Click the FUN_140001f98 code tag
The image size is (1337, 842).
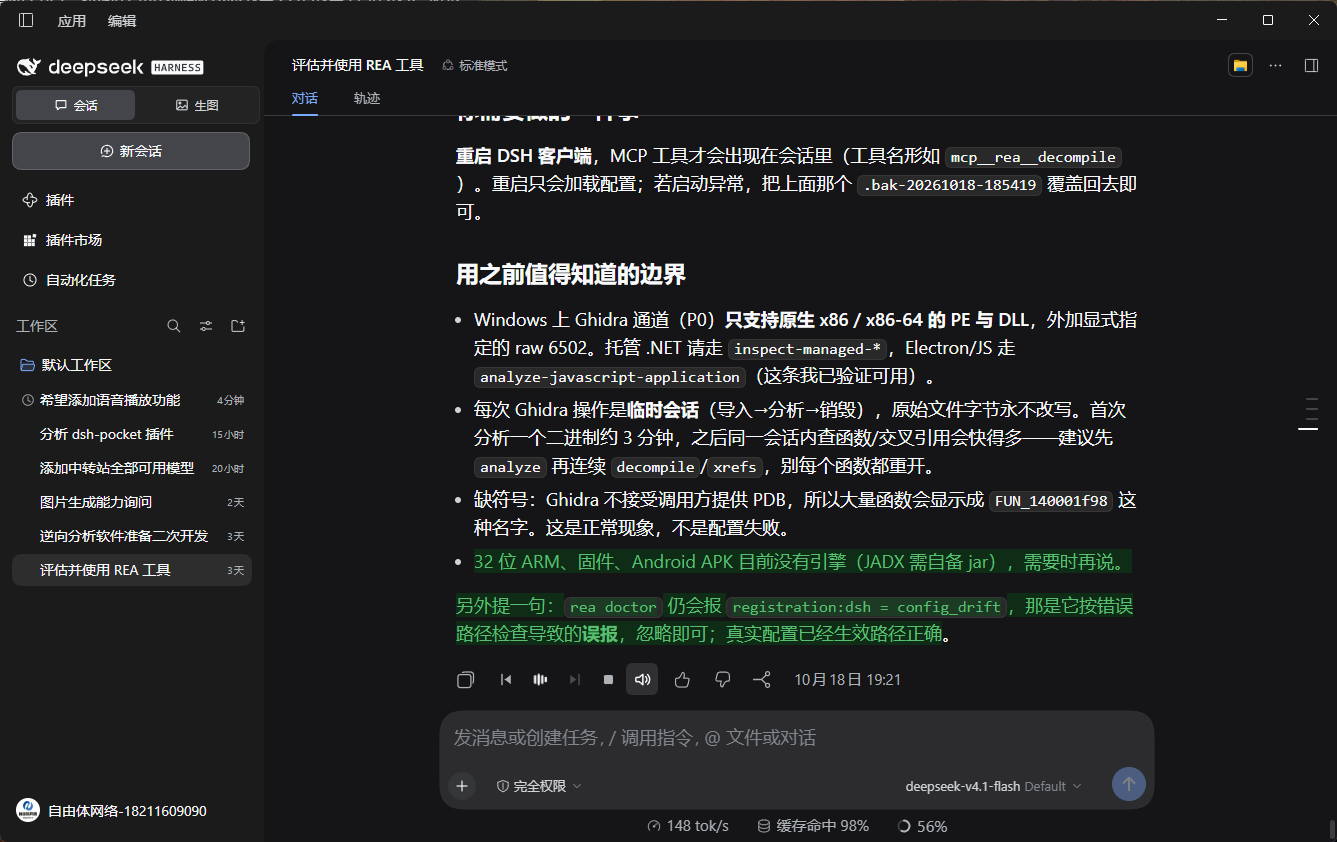(1051, 501)
